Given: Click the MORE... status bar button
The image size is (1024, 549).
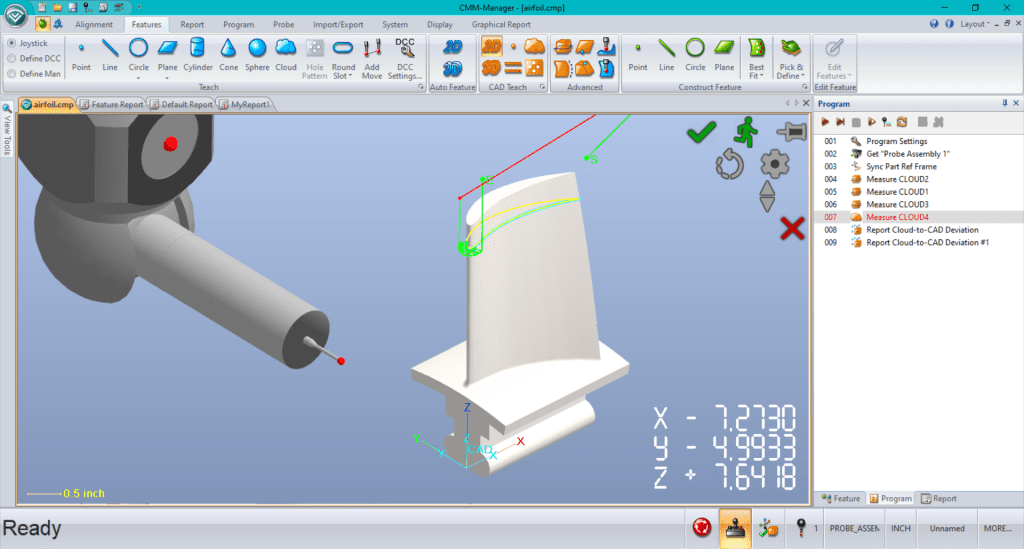Looking at the screenshot, I should pyautogui.click(x=998, y=528).
